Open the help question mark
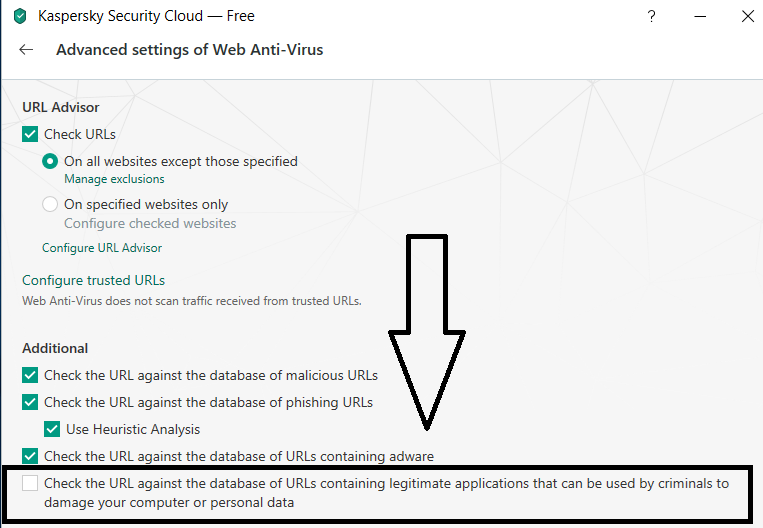 point(651,16)
